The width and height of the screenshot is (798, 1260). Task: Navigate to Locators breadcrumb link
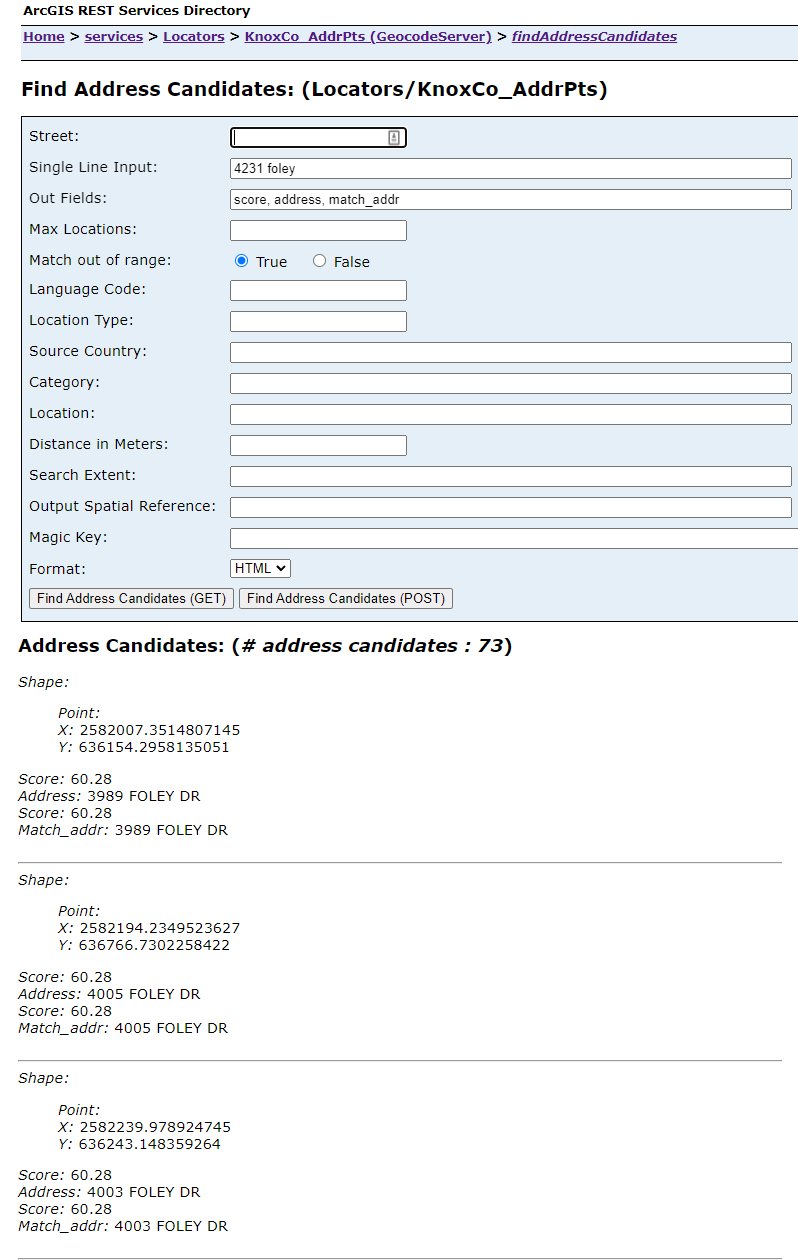click(x=194, y=37)
